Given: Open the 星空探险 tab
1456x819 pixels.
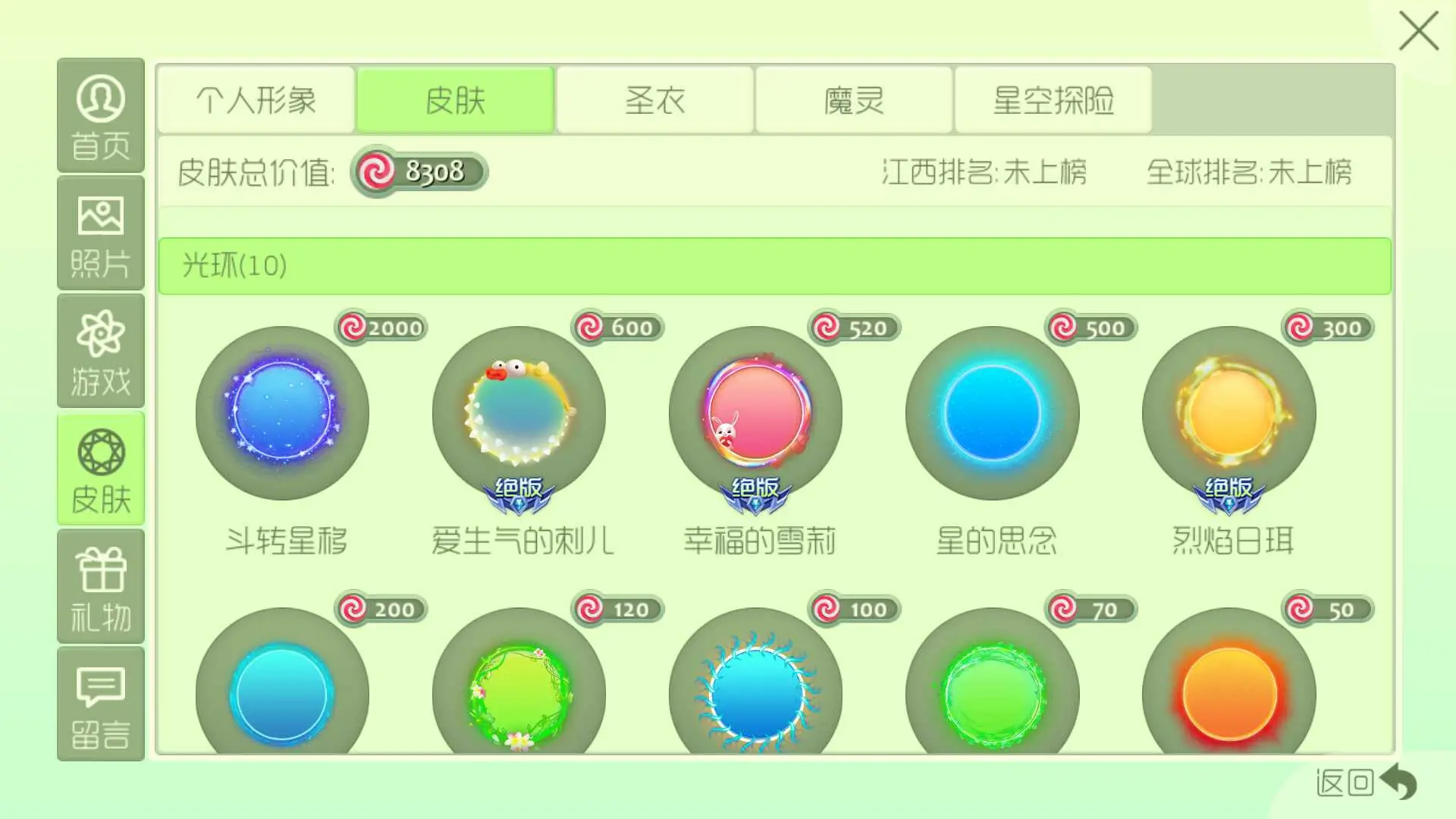Looking at the screenshot, I should 1053,100.
